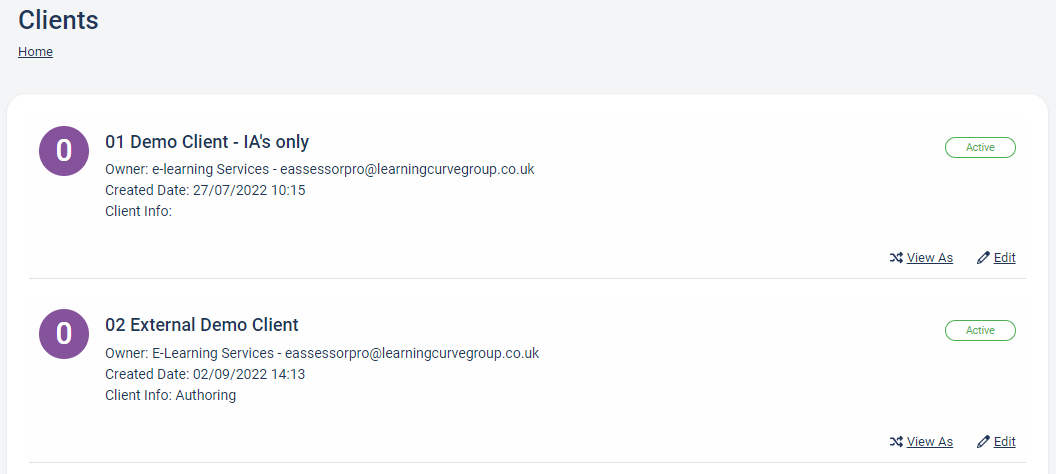Image resolution: width=1056 pixels, height=474 pixels.
Task: Open Edit link for 01 Demo Client
Action: coord(1004,258)
